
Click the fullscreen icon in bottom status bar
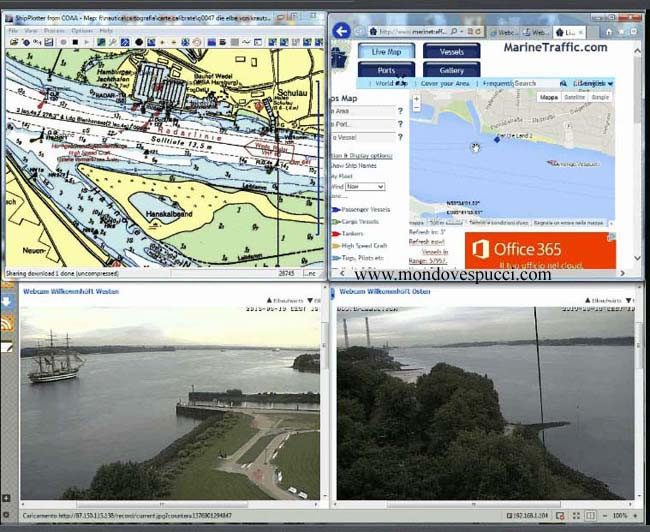576,516
